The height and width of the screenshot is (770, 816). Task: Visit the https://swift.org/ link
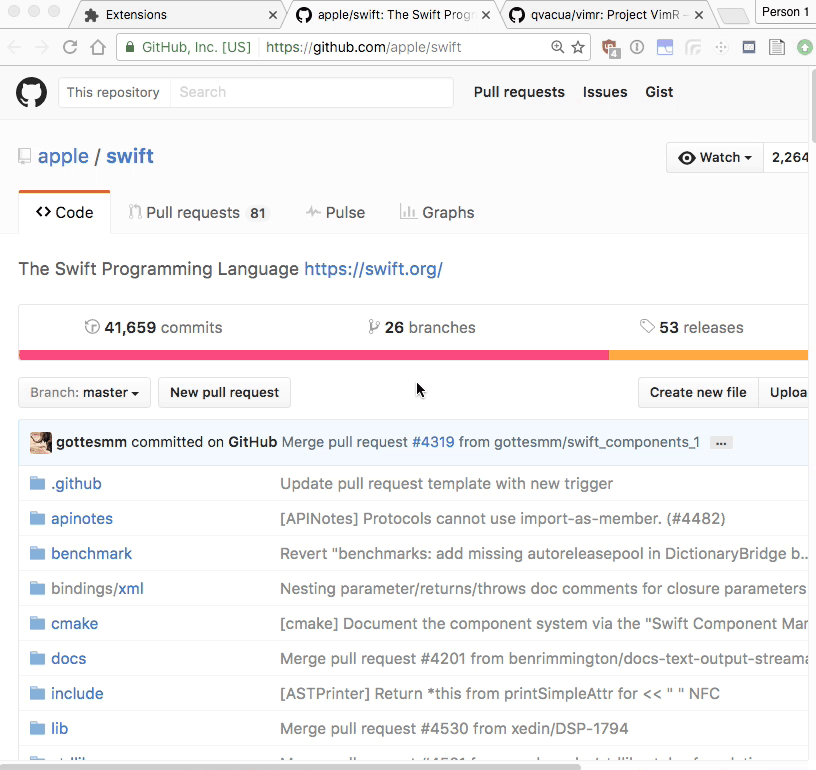tap(373, 269)
